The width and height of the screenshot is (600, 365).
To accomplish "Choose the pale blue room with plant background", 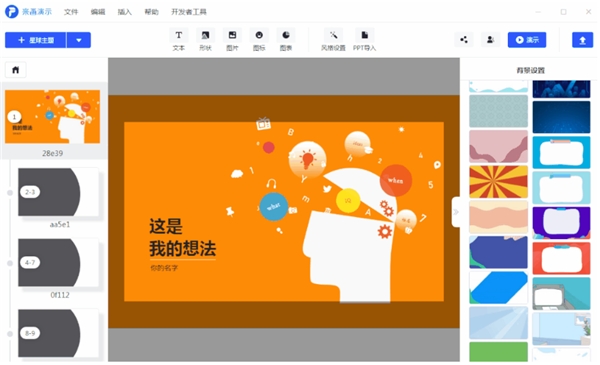I will point(561,329).
